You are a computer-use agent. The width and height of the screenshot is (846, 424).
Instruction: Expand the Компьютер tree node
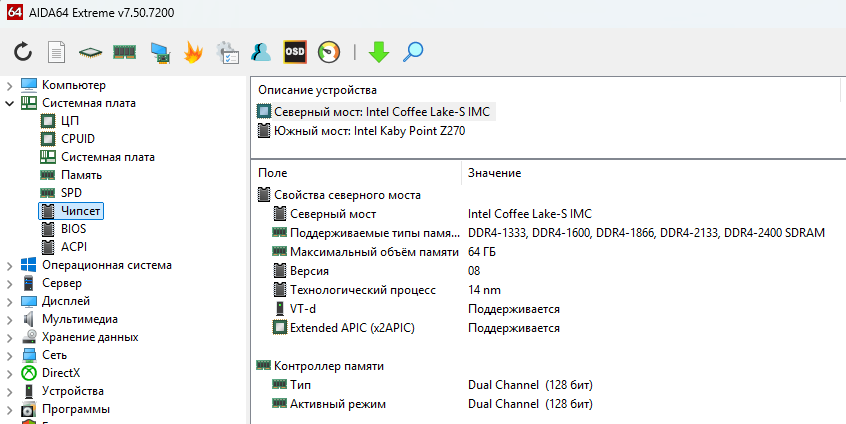click(x=9, y=85)
